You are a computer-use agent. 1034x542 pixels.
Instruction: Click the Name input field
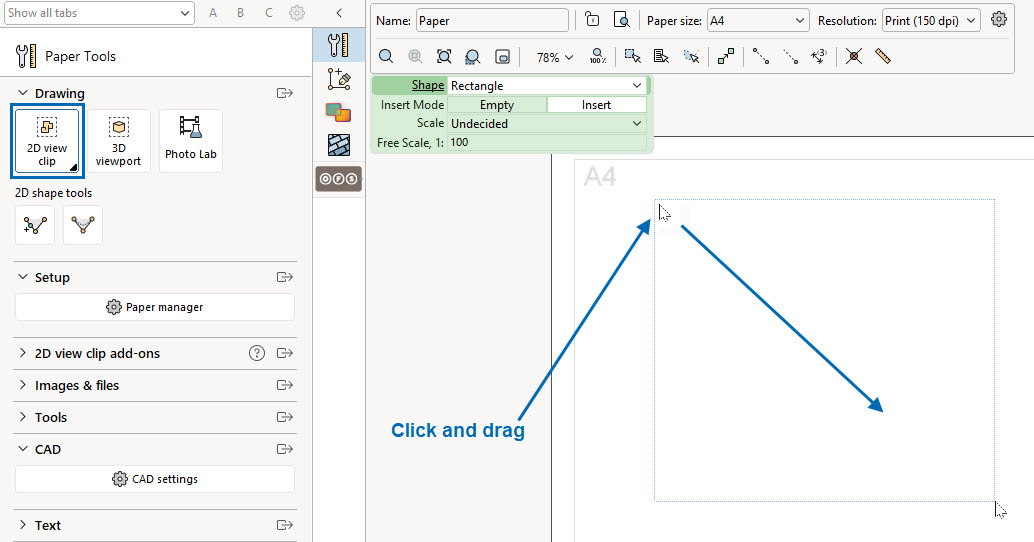[x=492, y=20]
